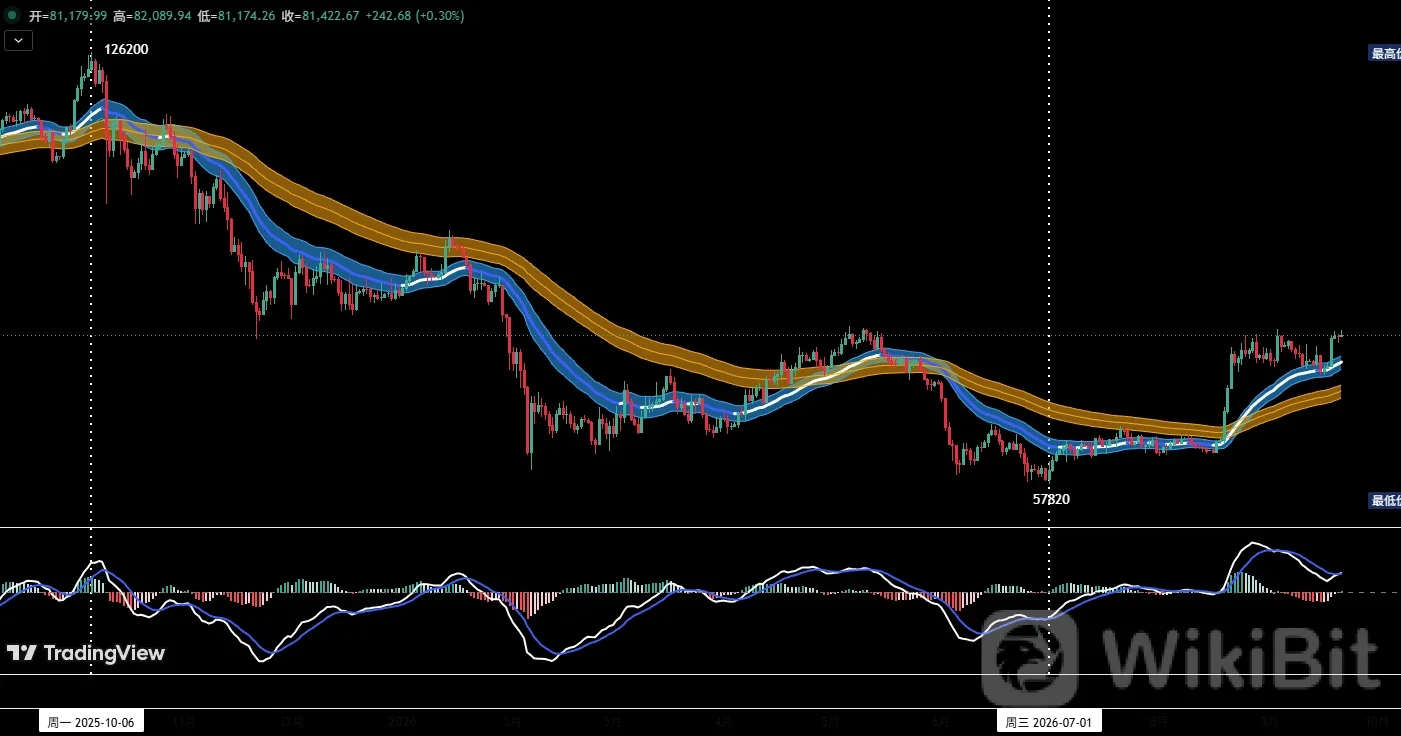Select the 57820 low price annotation
Image resolution: width=1401 pixels, height=736 pixels.
[1051, 499]
